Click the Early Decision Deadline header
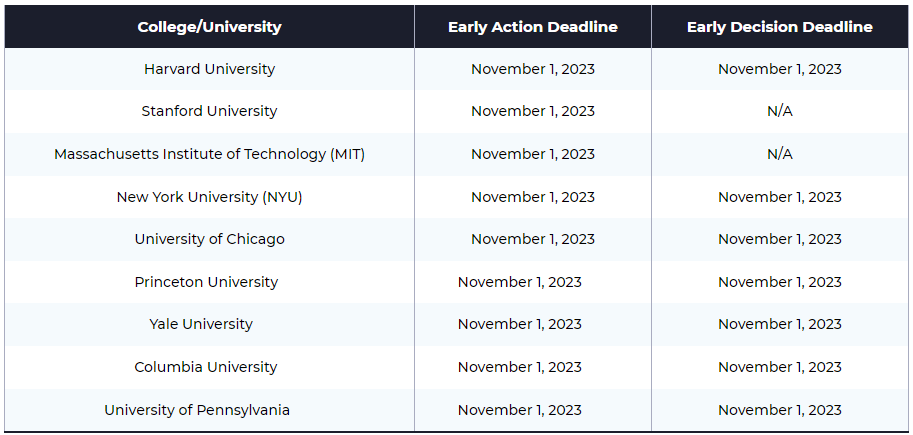913x435 pixels. point(780,27)
